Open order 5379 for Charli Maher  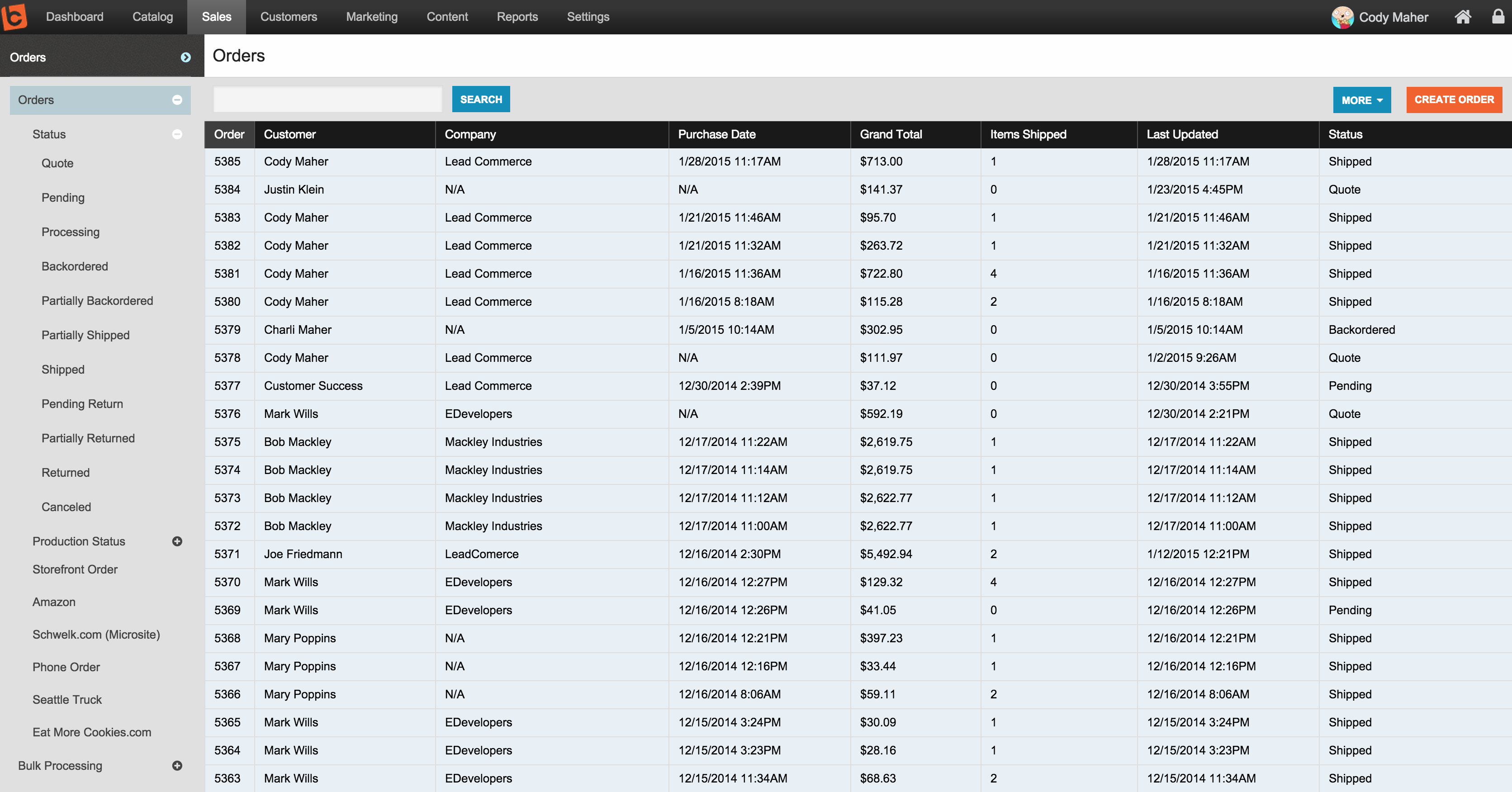(227, 330)
